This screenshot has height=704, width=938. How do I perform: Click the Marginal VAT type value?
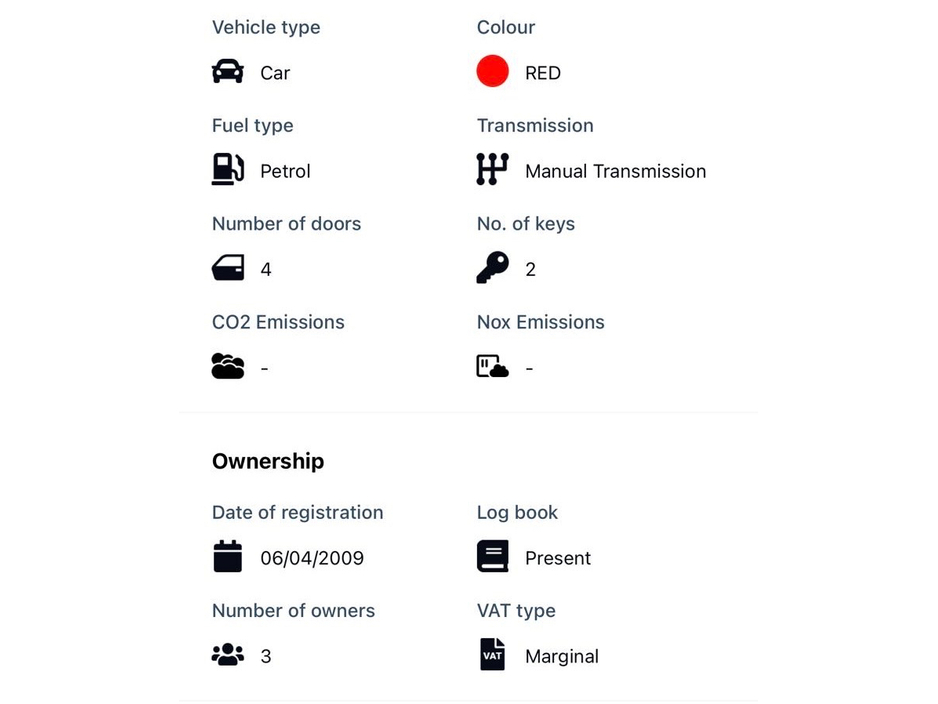(561, 656)
